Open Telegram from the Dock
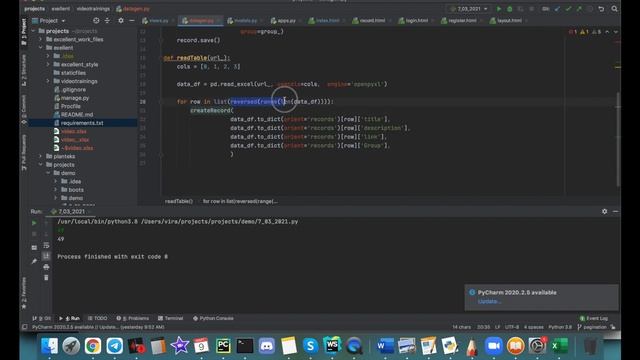 pos(115,346)
